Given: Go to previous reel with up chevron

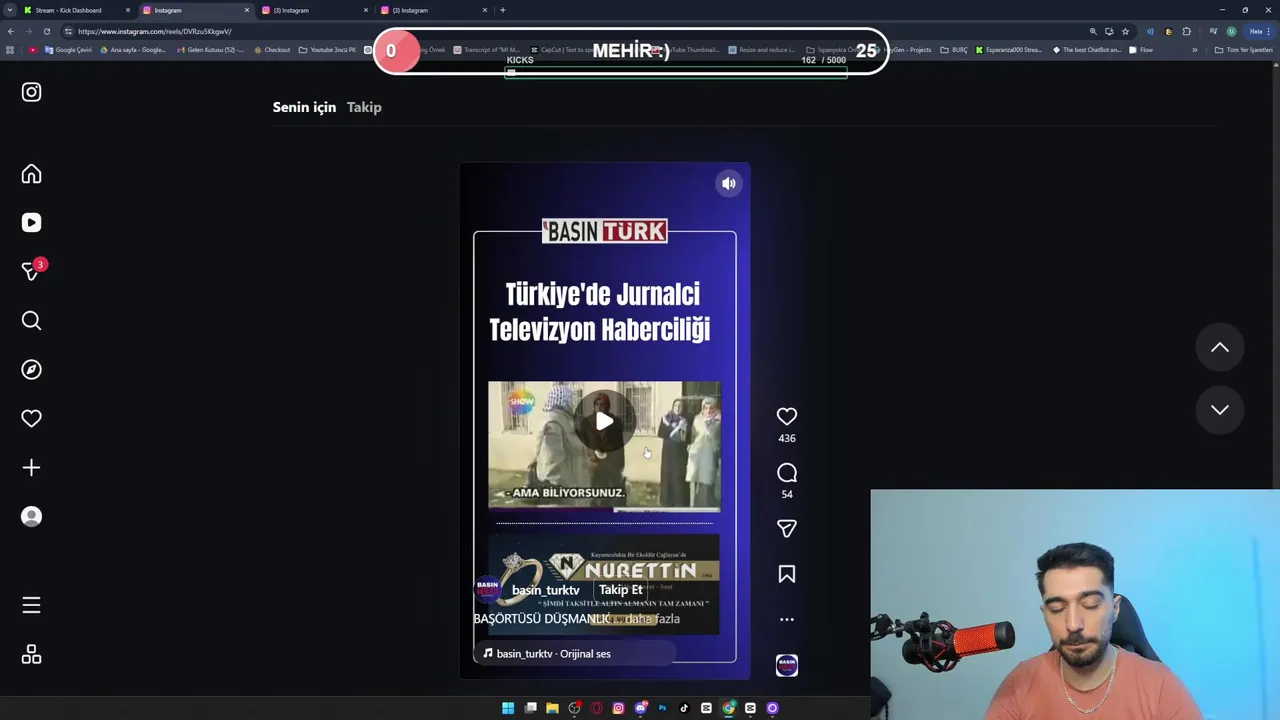Looking at the screenshot, I should (1220, 347).
